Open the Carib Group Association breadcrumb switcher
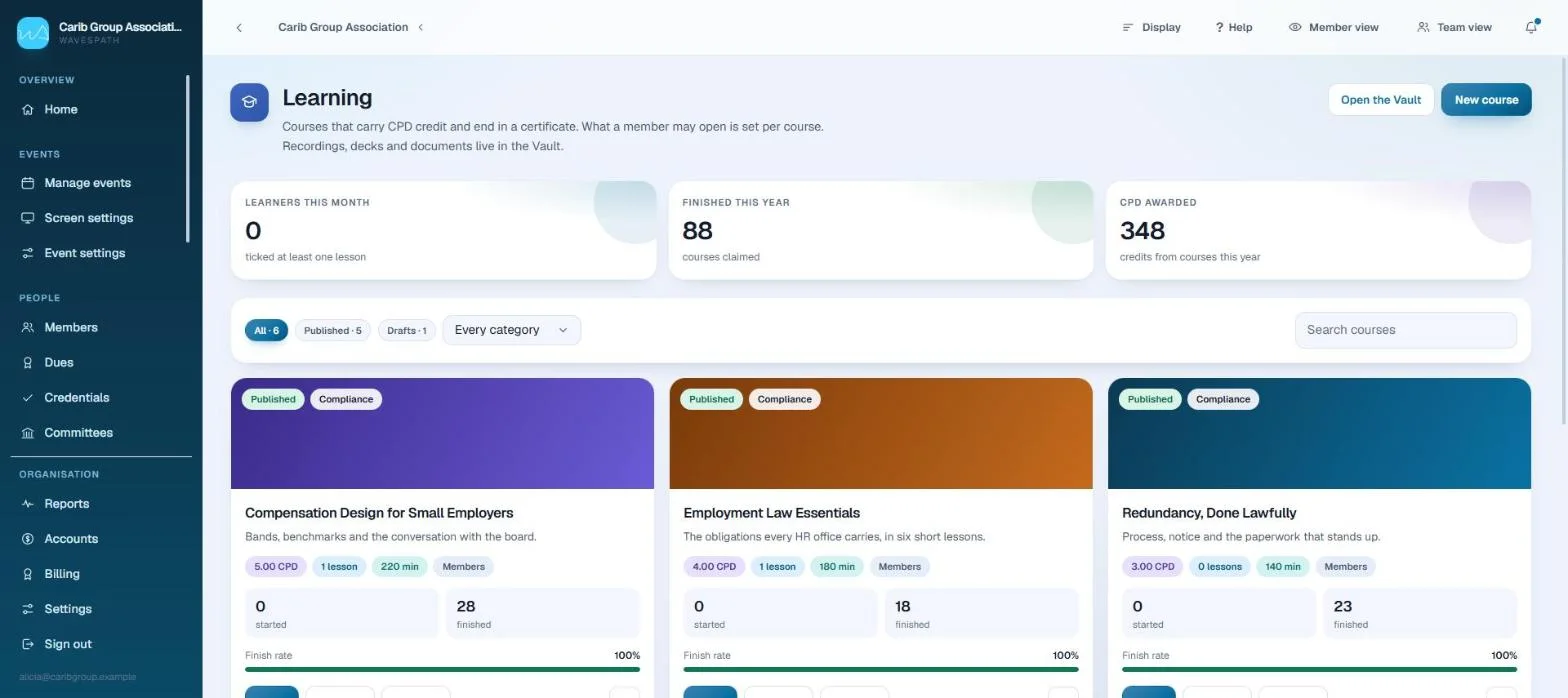This screenshot has height=698, width=1568. click(x=351, y=27)
